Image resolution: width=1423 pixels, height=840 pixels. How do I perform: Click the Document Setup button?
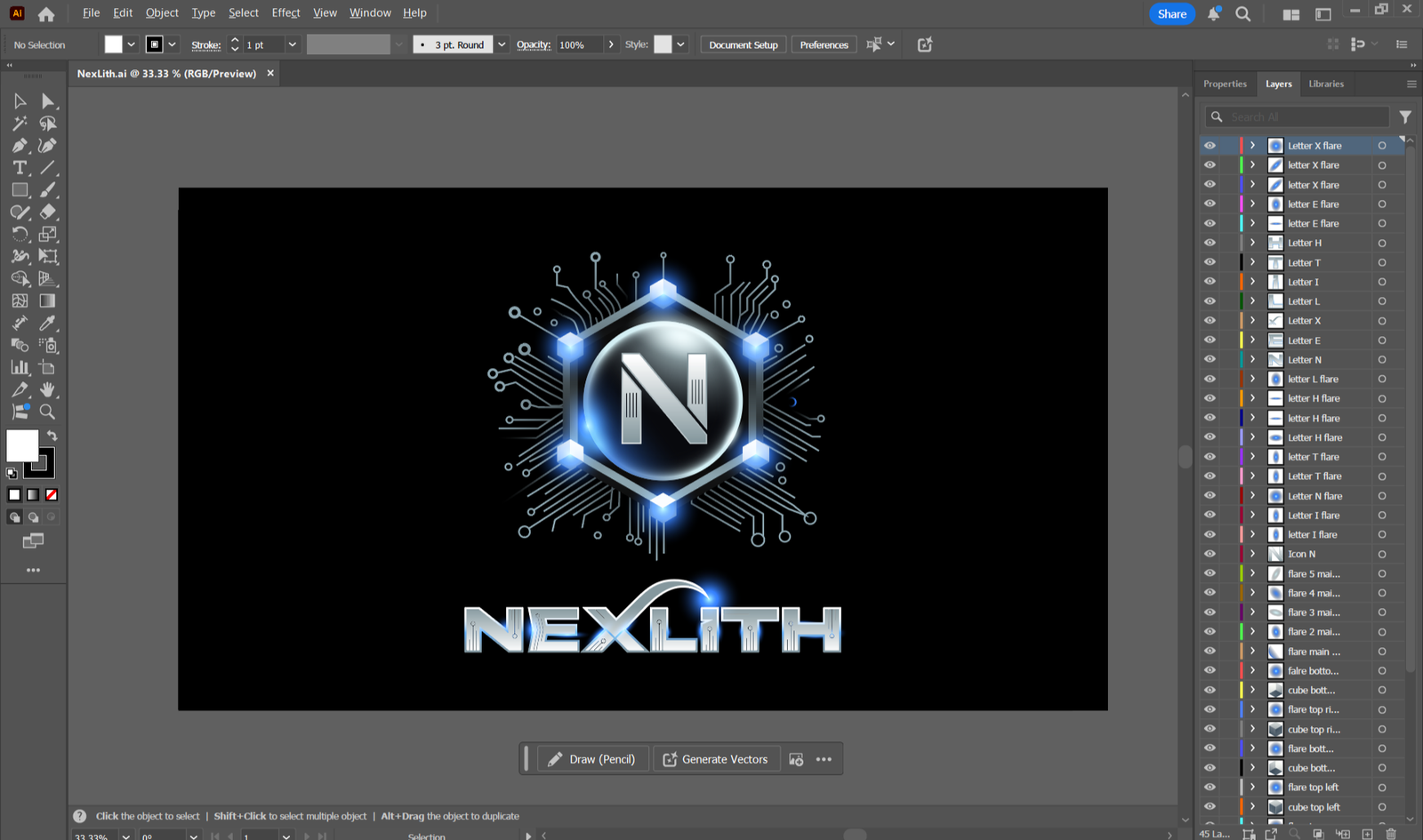coord(743,44)
